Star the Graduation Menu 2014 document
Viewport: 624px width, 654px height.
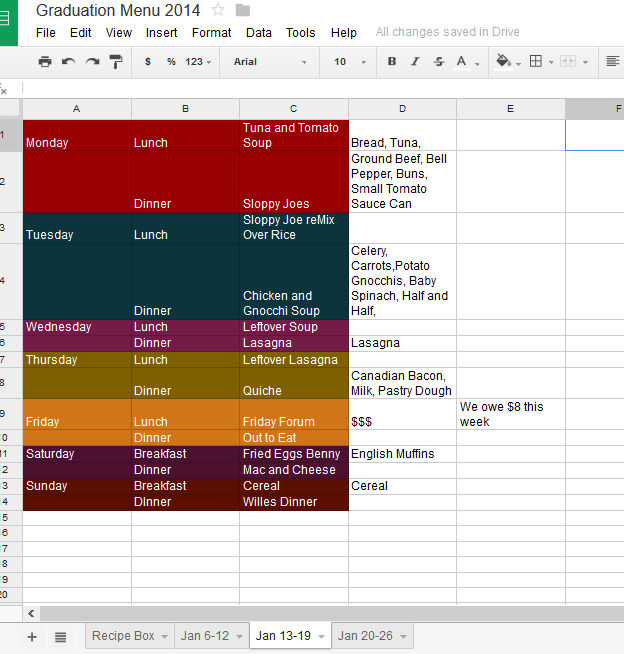click(218, 10)
